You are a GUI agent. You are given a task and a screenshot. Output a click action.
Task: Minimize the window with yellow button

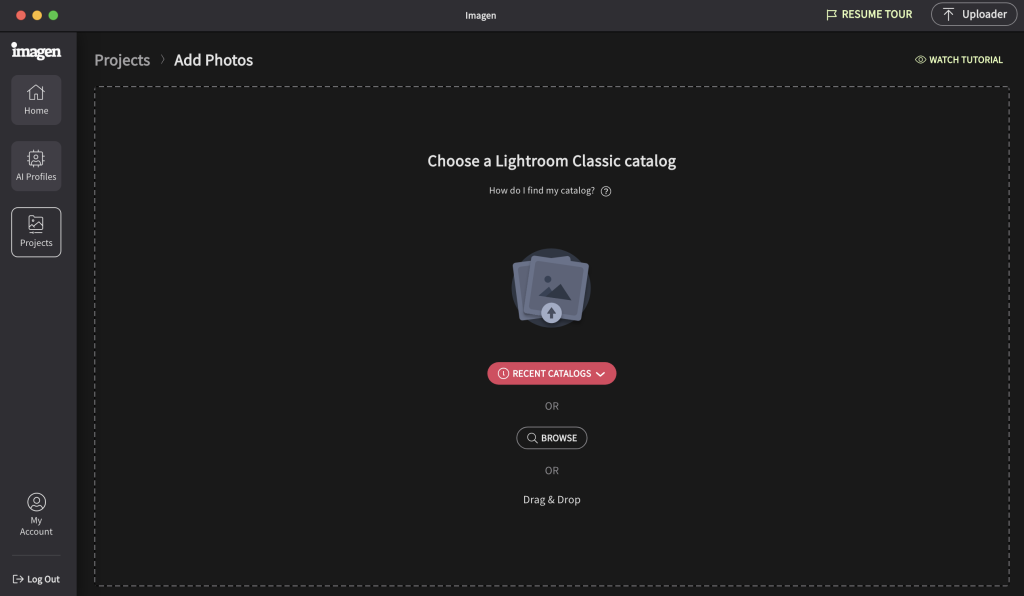coord(37,15)
